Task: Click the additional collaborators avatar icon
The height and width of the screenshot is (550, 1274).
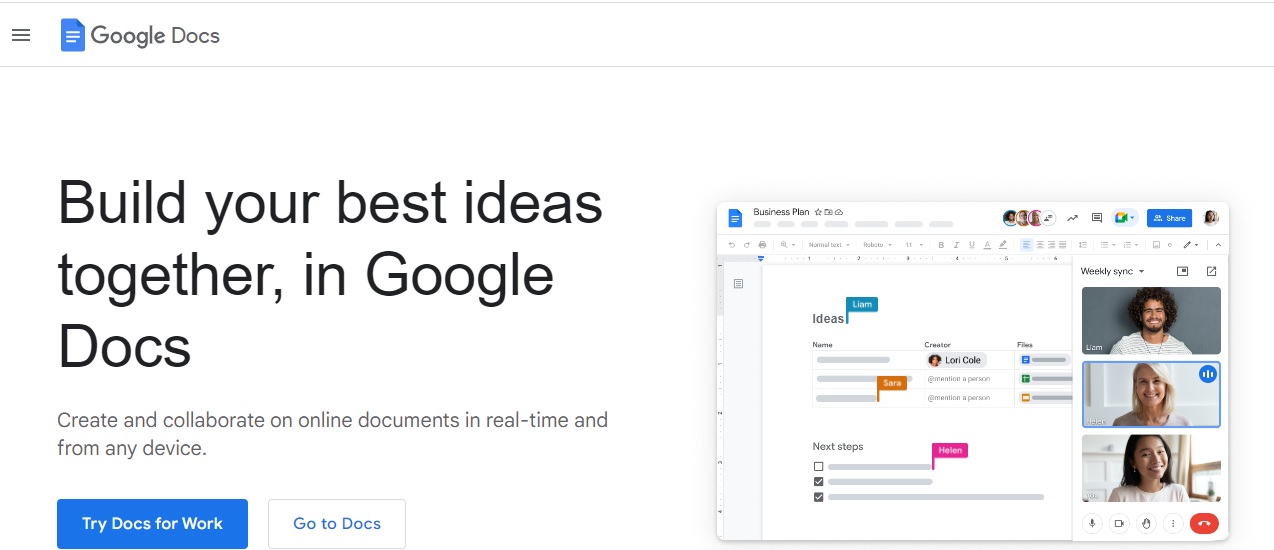Action: pyautogui.click(x=1048, y=218)
